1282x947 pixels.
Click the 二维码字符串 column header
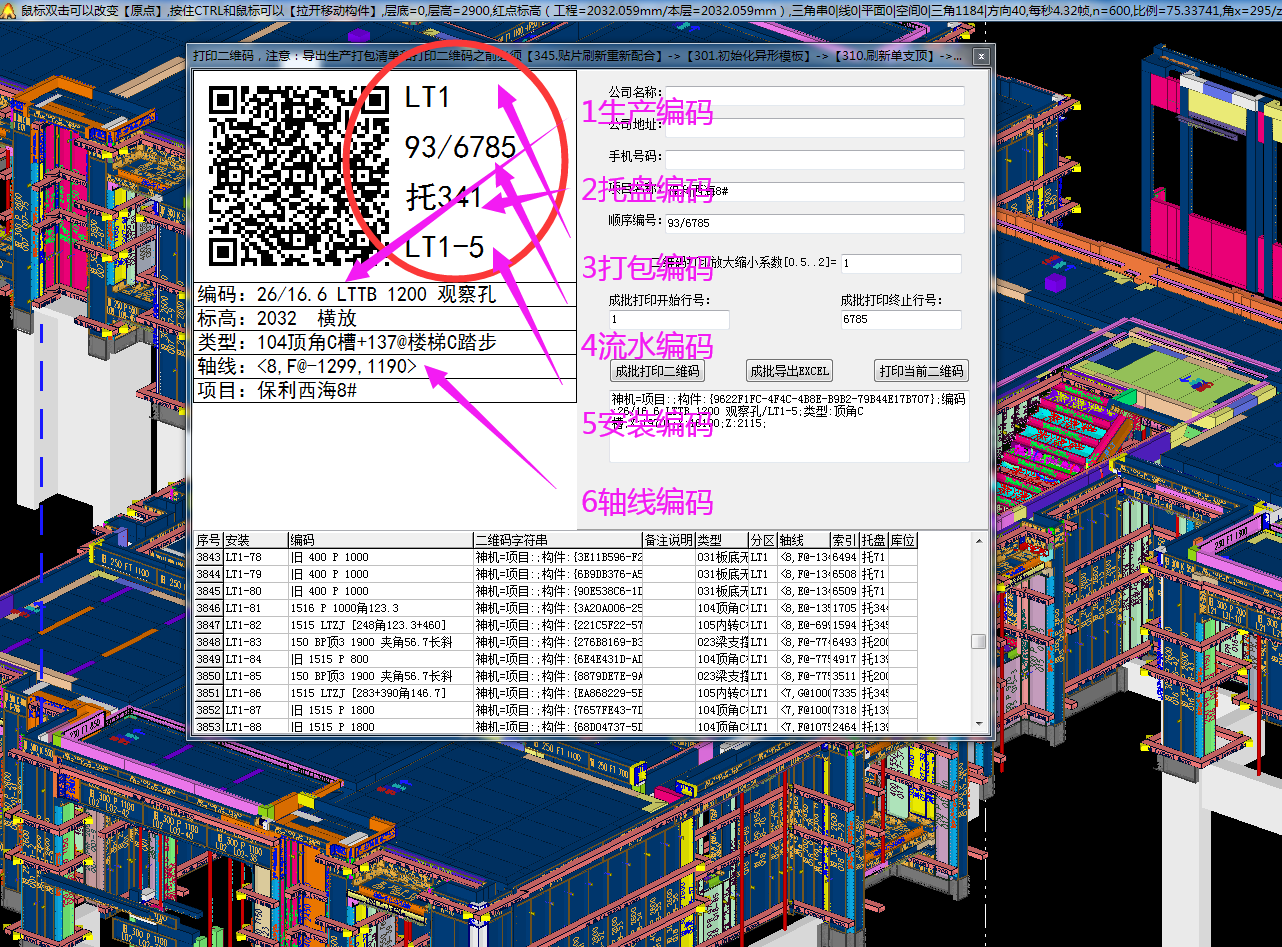(x=557, y=540)
